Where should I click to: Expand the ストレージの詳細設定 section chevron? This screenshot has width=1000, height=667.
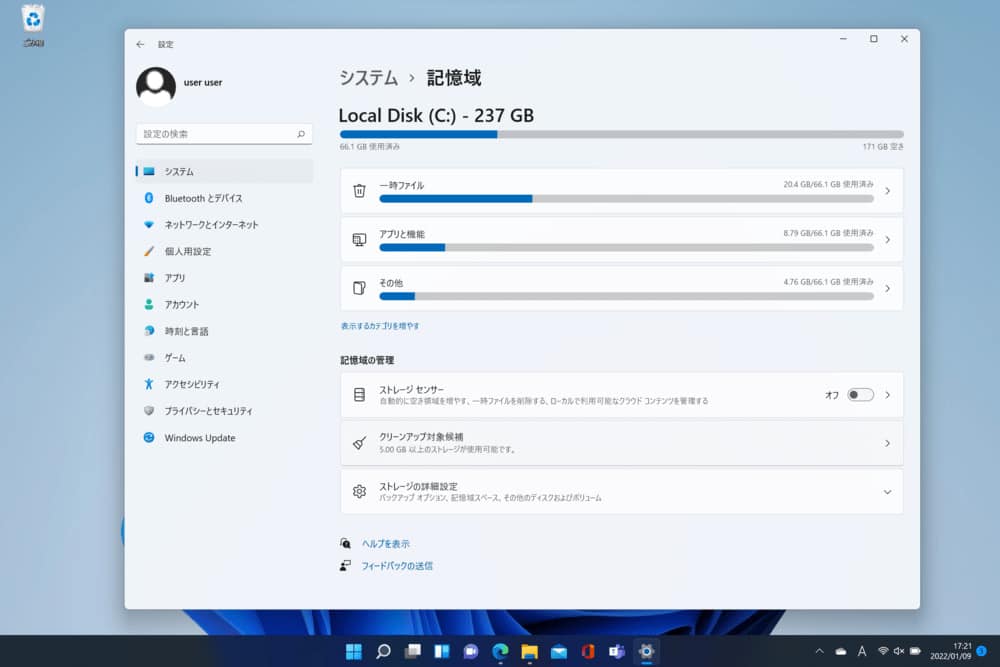(886, 490)
